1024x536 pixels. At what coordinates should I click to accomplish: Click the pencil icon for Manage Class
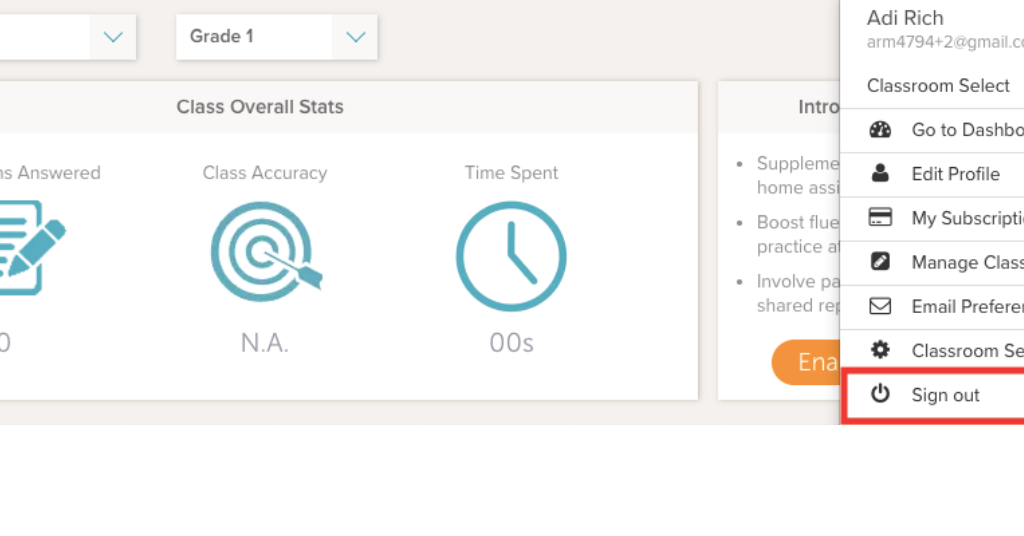tap(880, 261)
